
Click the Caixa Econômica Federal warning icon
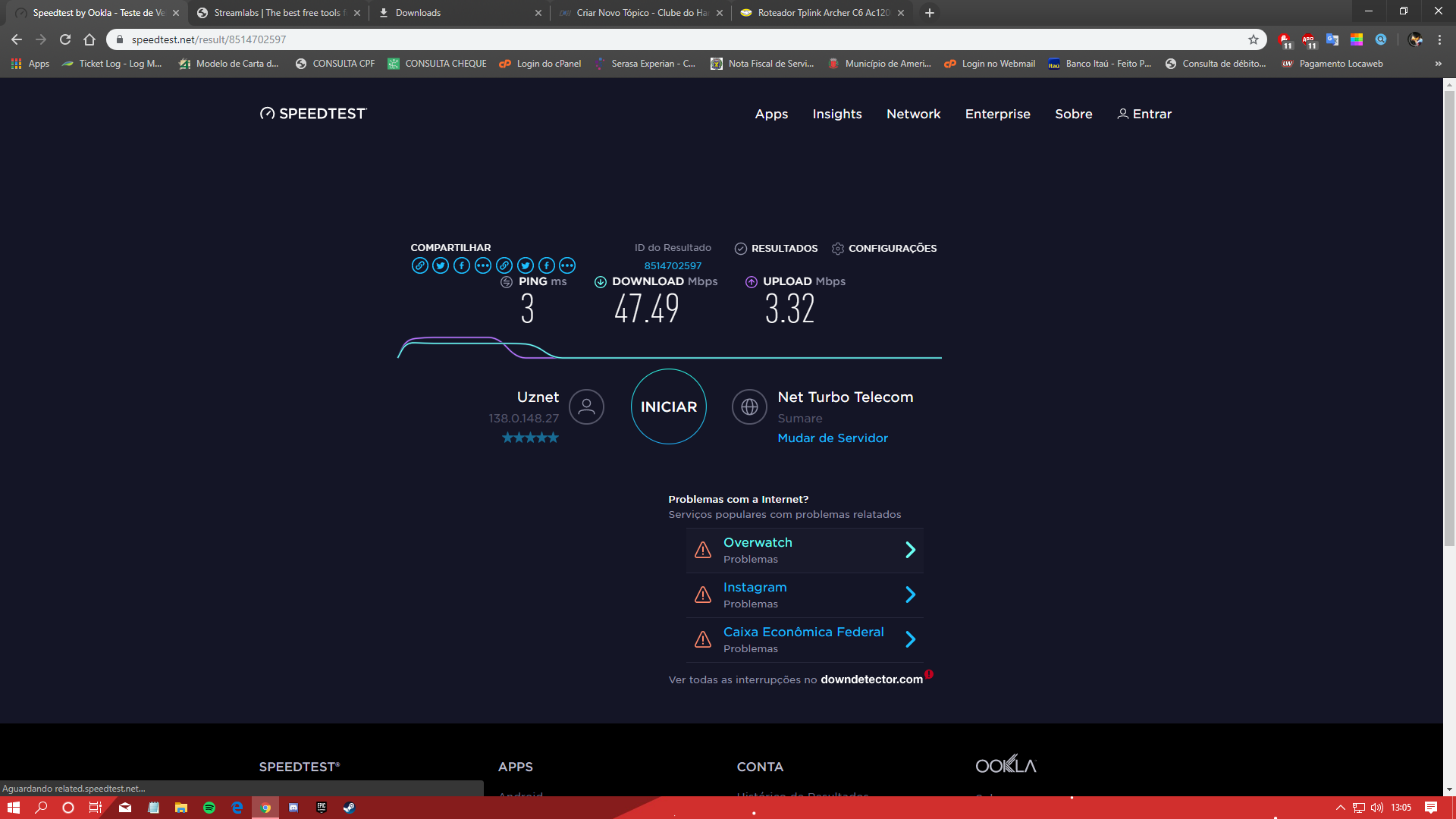[x=703, y=640]
